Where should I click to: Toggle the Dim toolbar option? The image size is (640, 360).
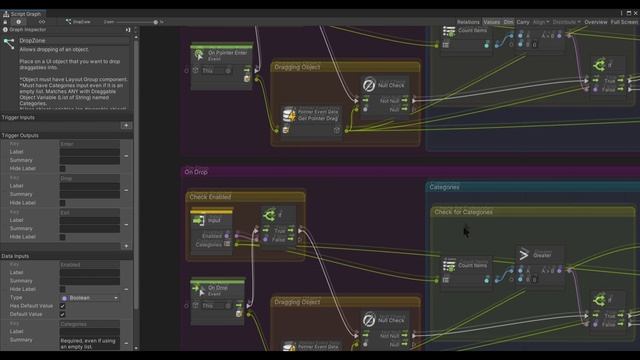click(508, 22)
